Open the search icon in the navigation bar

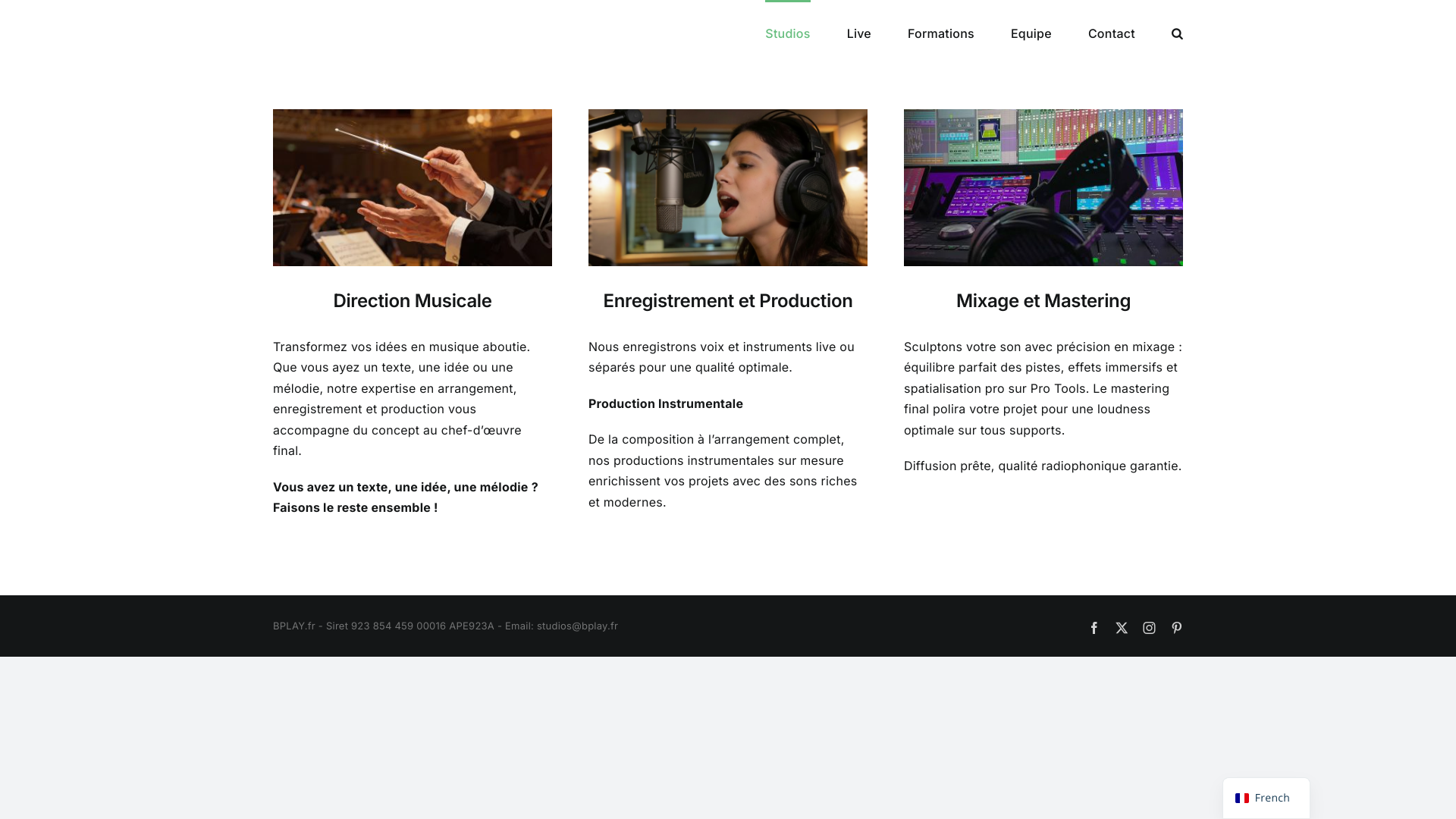tap(1177, 33)
